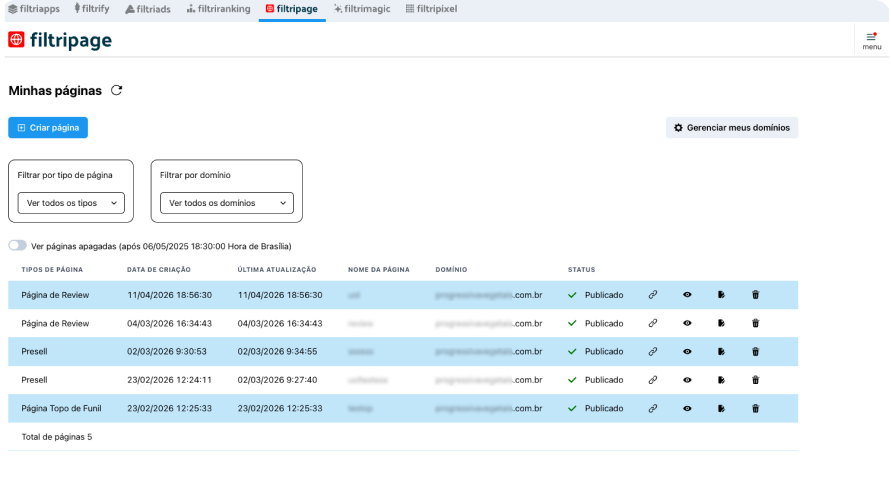This screenshot has width=891, height=501.
Task: Click the refresh icon beside Minhas páginas
Action: click(117, 90)
